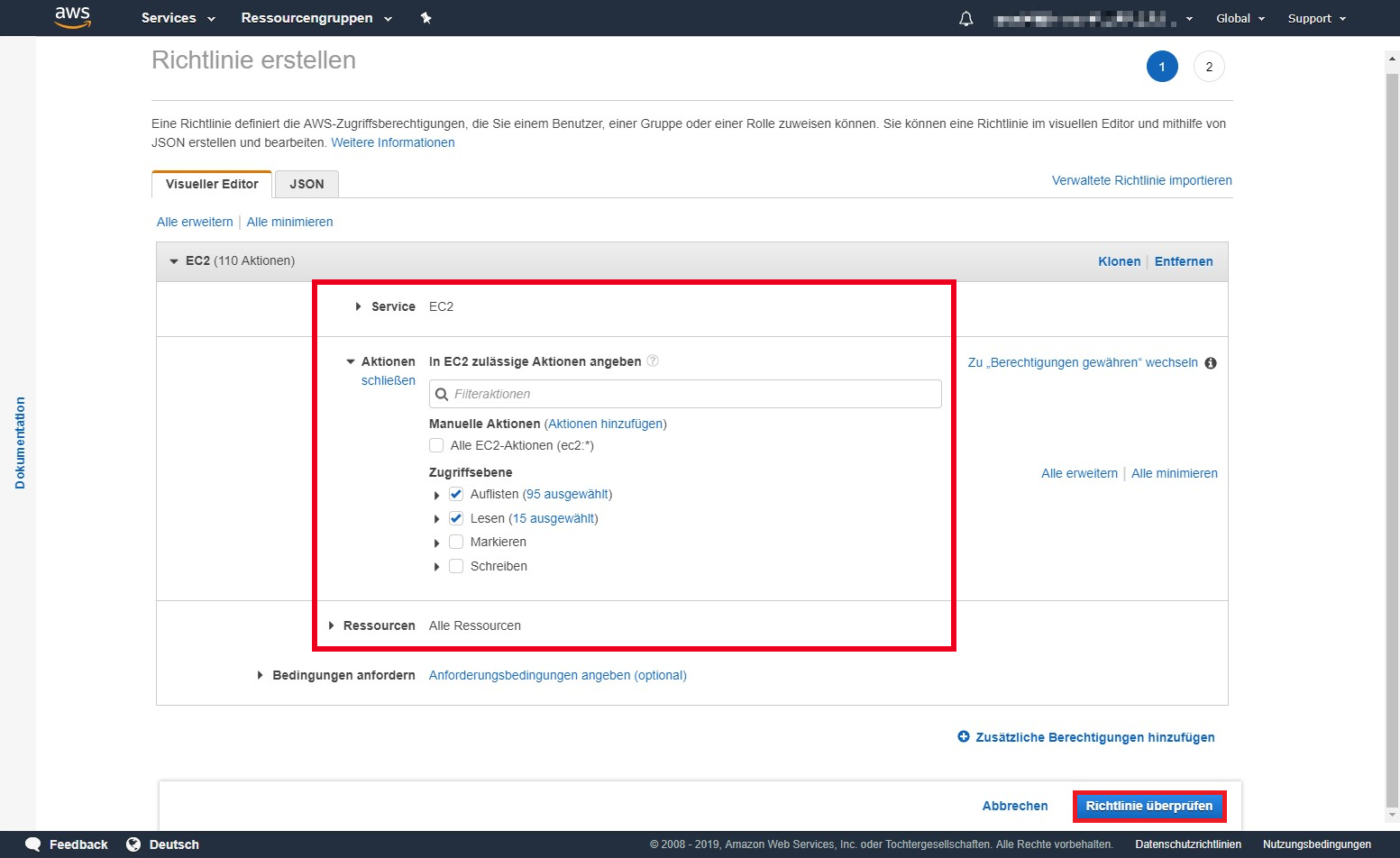Collapse the Aktionen section arrow
Image resolution: width=1400 pixels, height=858 pixels.
pos(351,361)
